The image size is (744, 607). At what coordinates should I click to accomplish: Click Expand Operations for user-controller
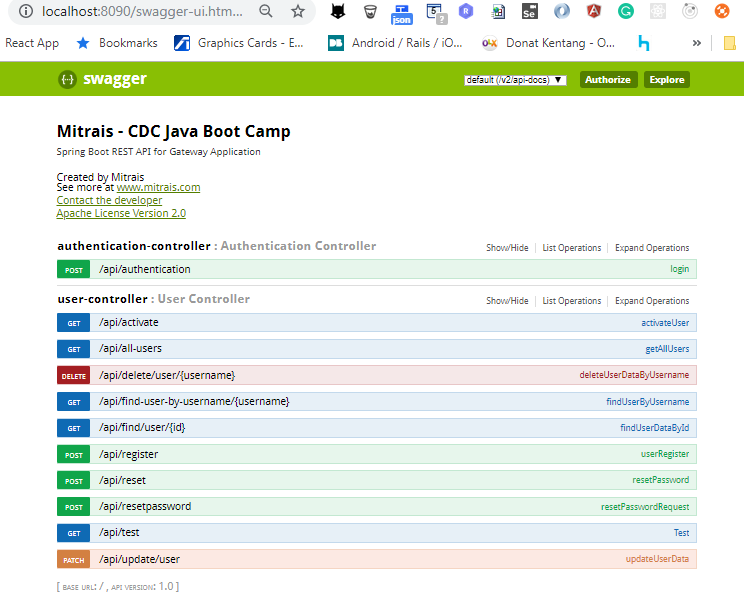pyautogui.click(x=652, y=301)
